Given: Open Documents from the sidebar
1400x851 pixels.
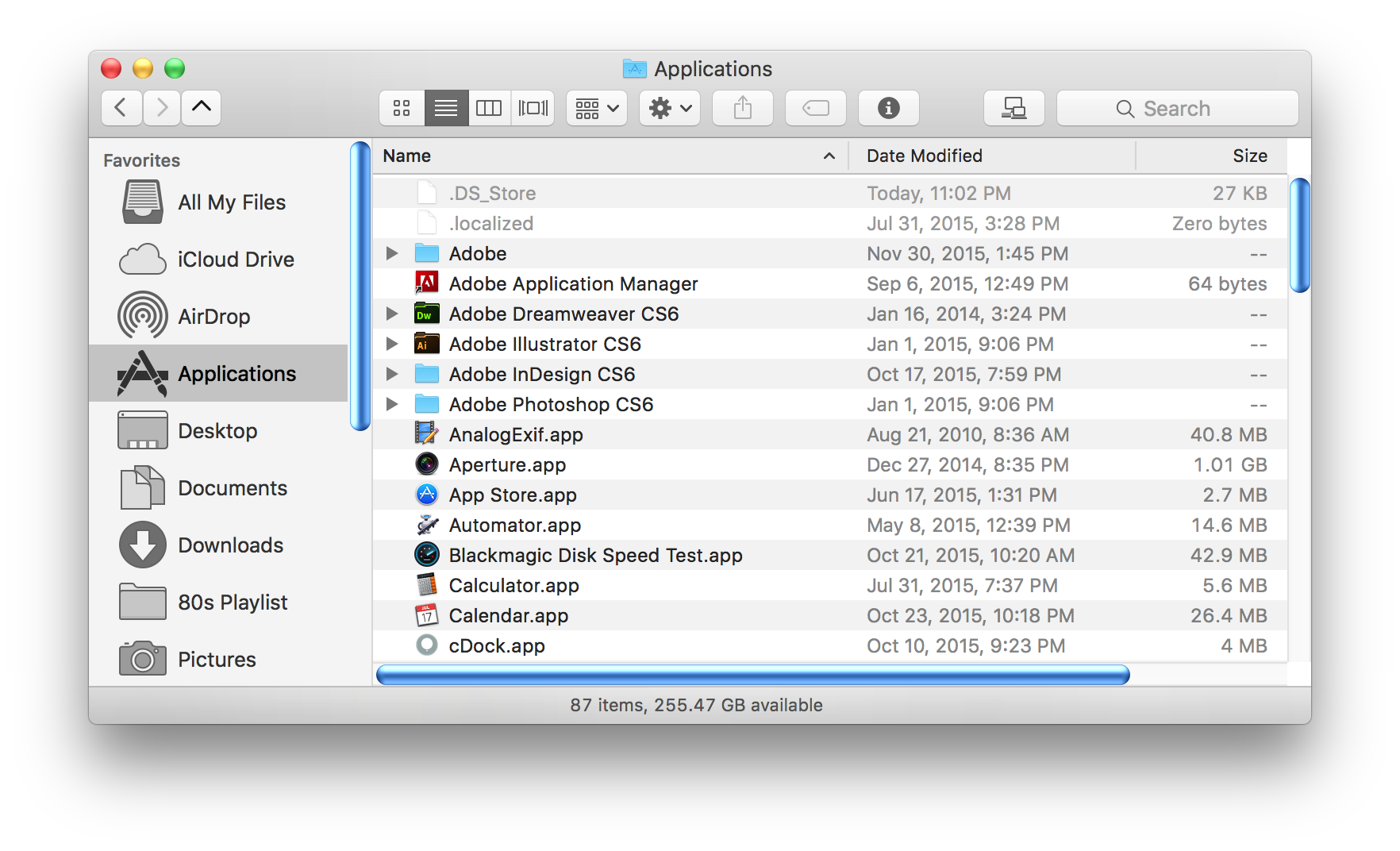Looking at the screenshot, I should pos(218,488).
